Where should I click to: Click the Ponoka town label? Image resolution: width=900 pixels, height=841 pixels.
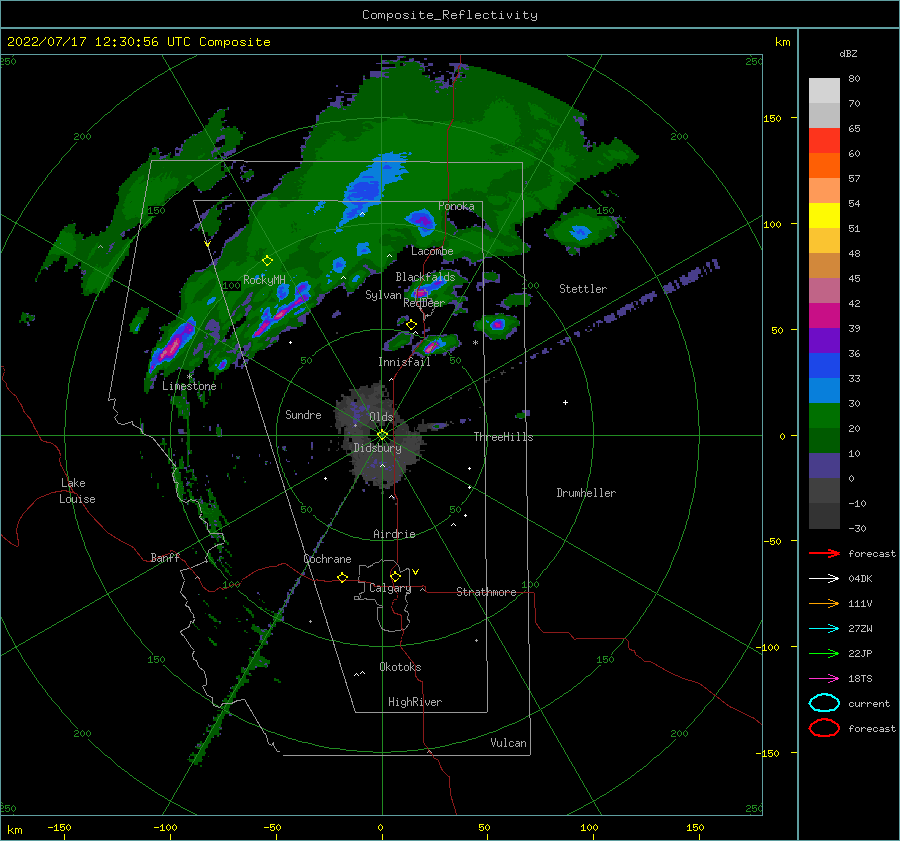[456, 206]
